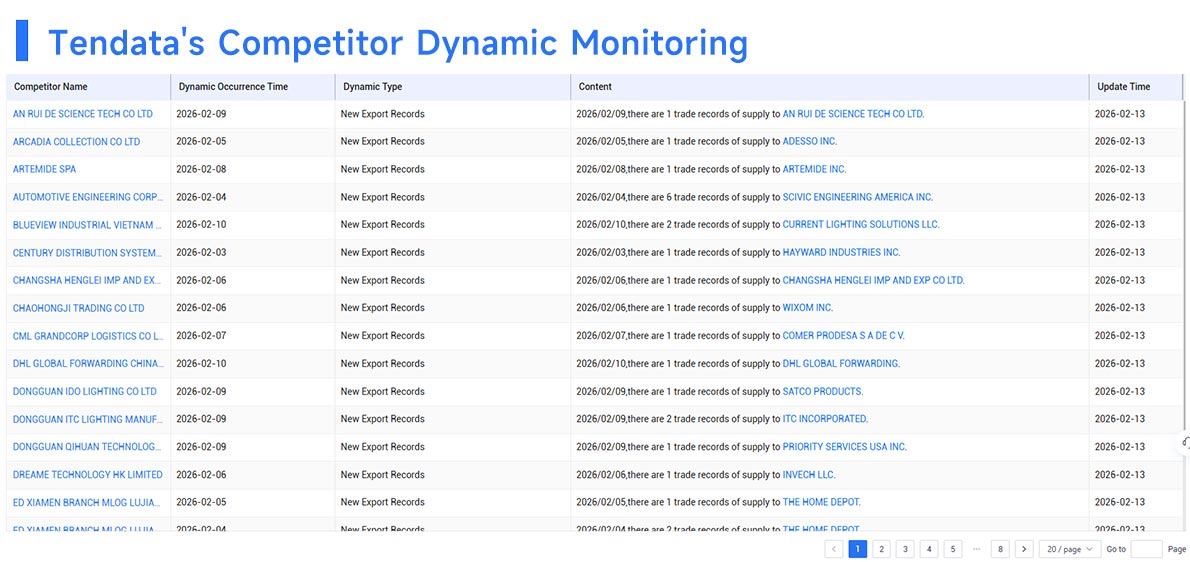
Task: Open THE HOME DEPOT link dated 2026/02/05
Action: 822,502
